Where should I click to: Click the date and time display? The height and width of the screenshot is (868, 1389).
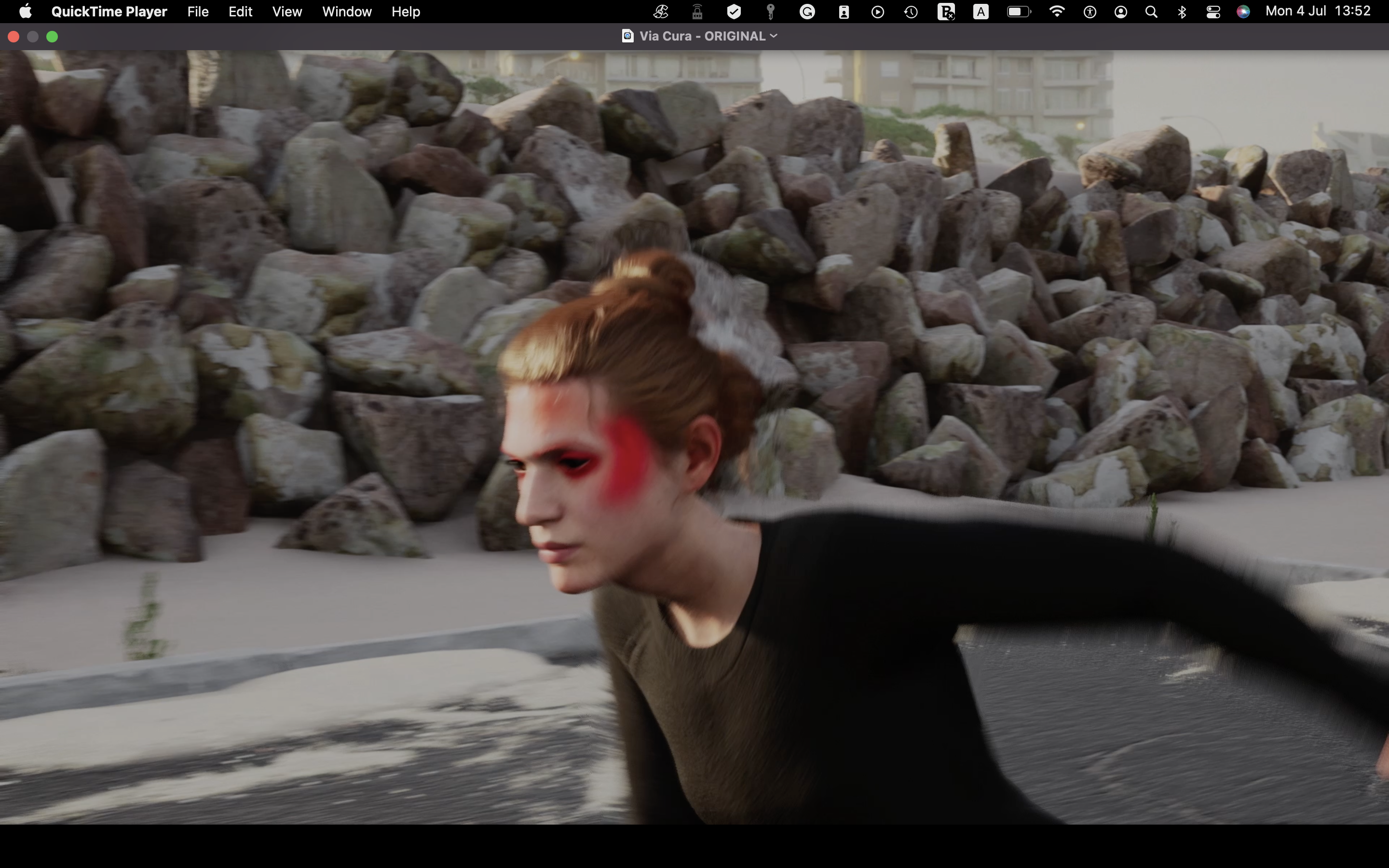[1318, 12]
